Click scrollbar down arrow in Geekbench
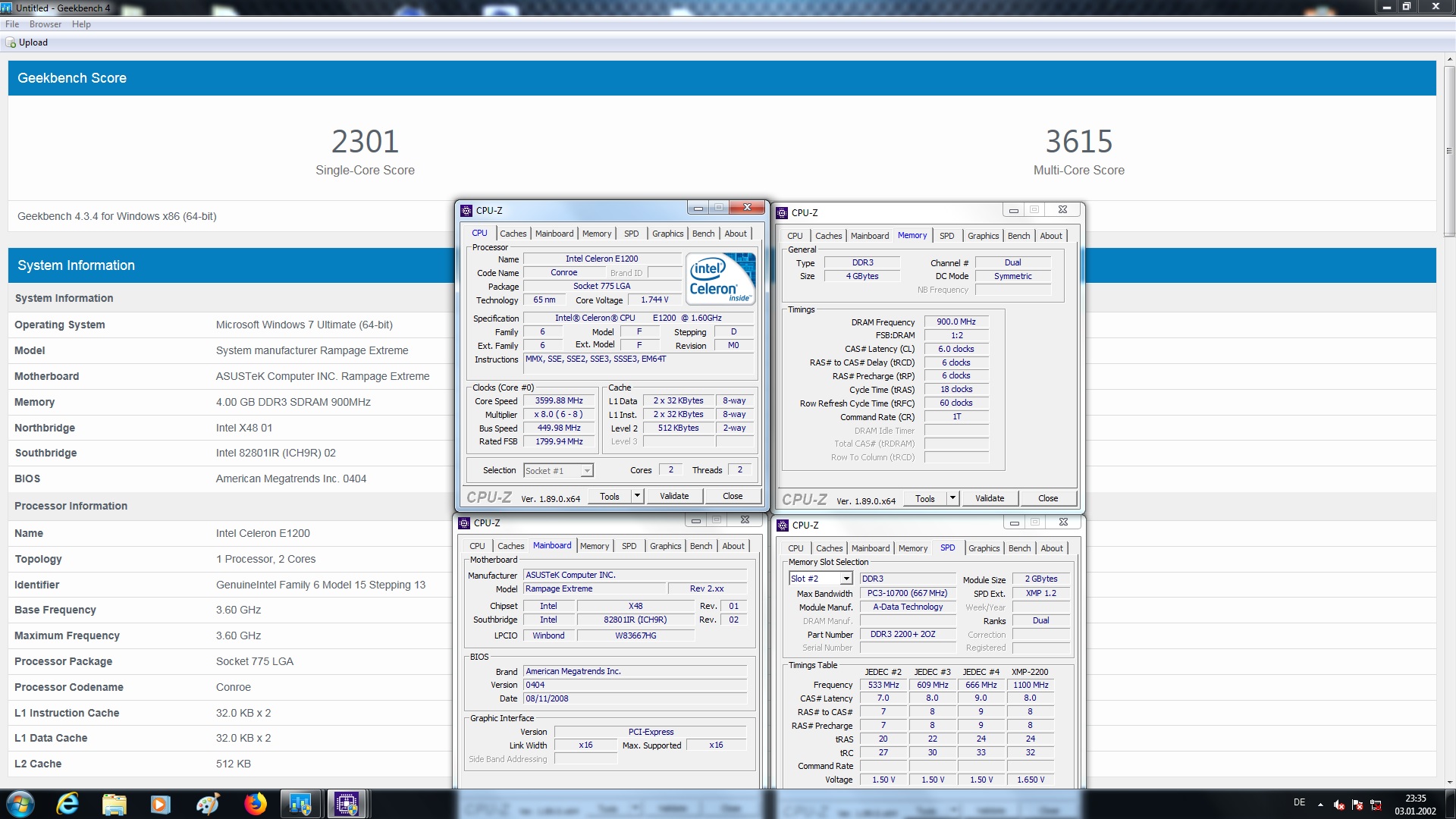1456x819 pixels. tap(1449, 782)
